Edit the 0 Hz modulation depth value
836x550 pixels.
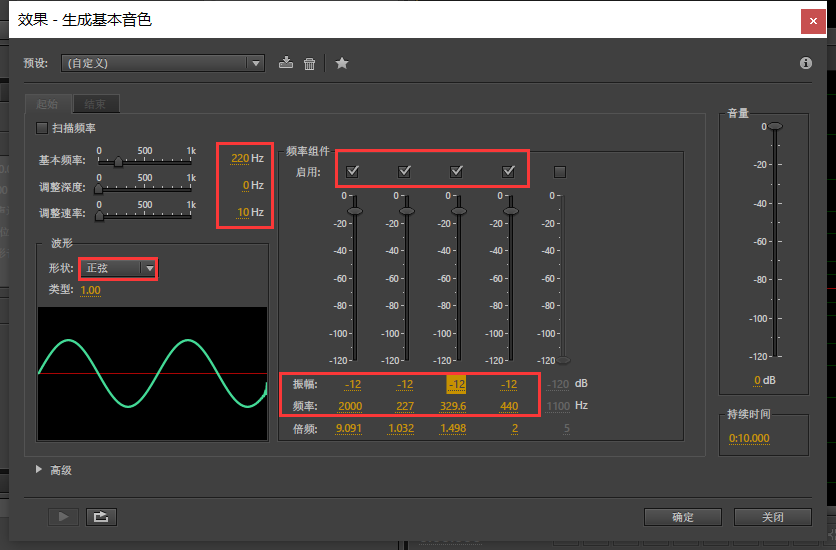[246, 185]
